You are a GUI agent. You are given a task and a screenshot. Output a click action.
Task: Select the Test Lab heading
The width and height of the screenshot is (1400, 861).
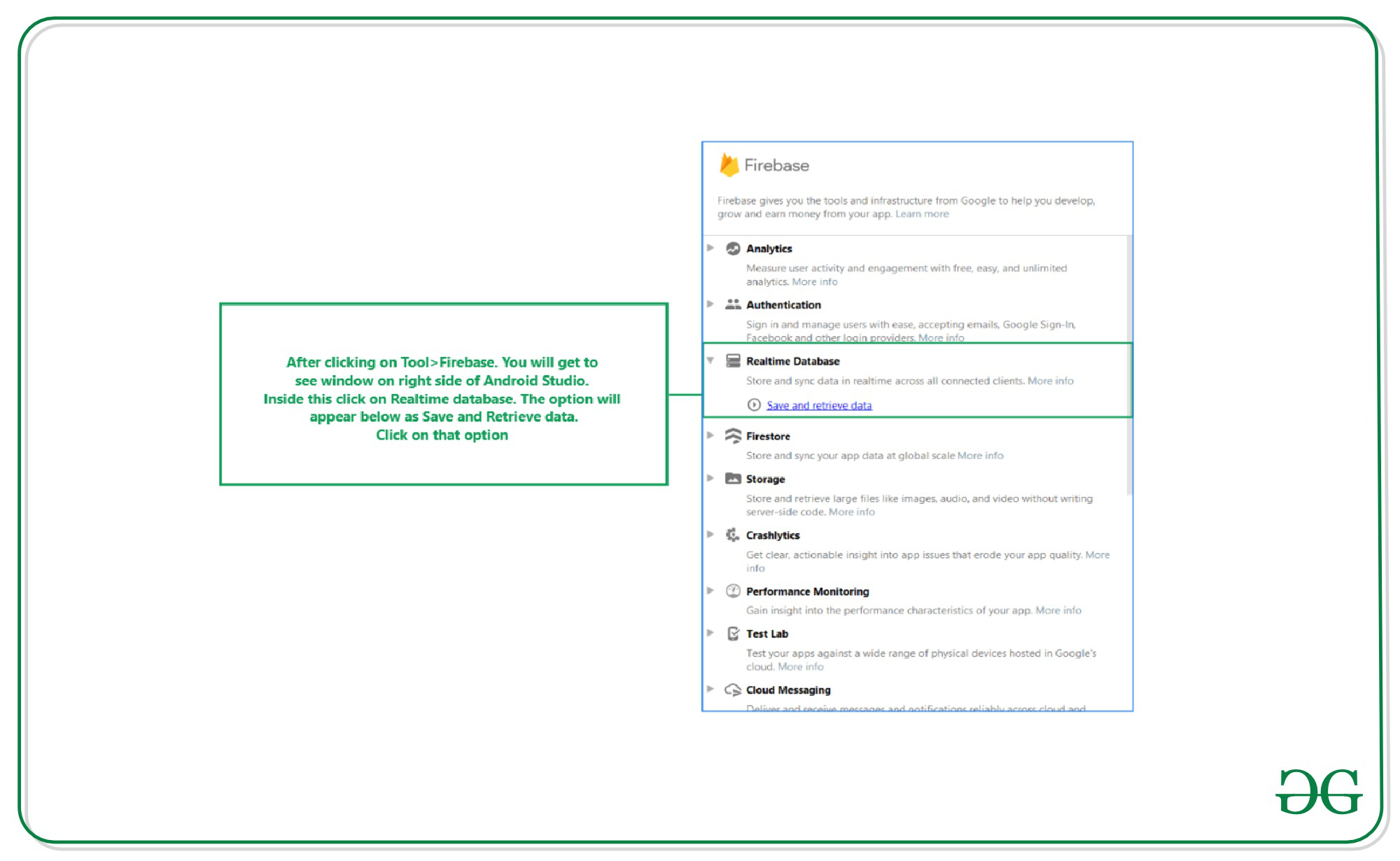pyautogui.click(x=767, y=633)
